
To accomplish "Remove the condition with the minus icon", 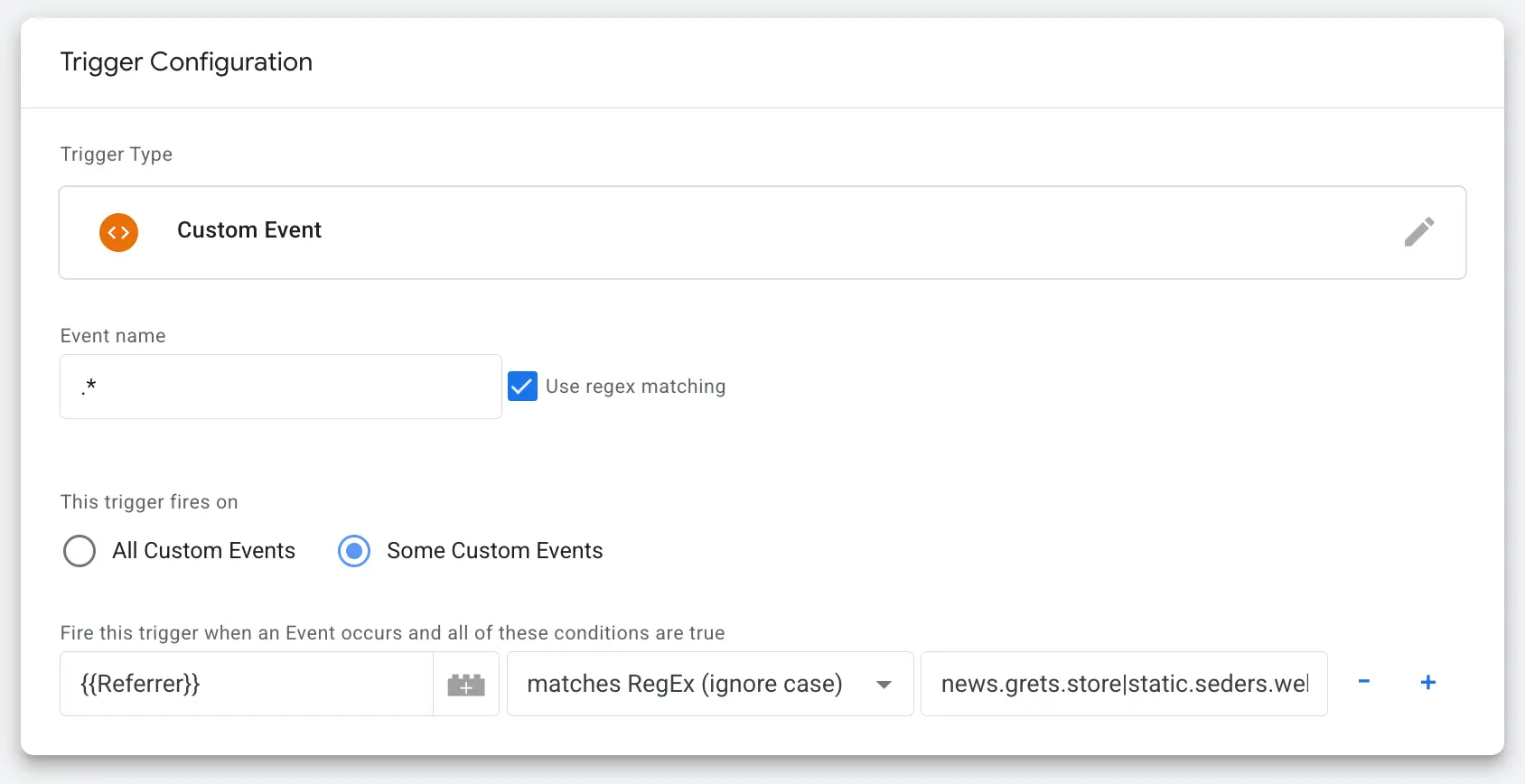I will point(1364,682).
